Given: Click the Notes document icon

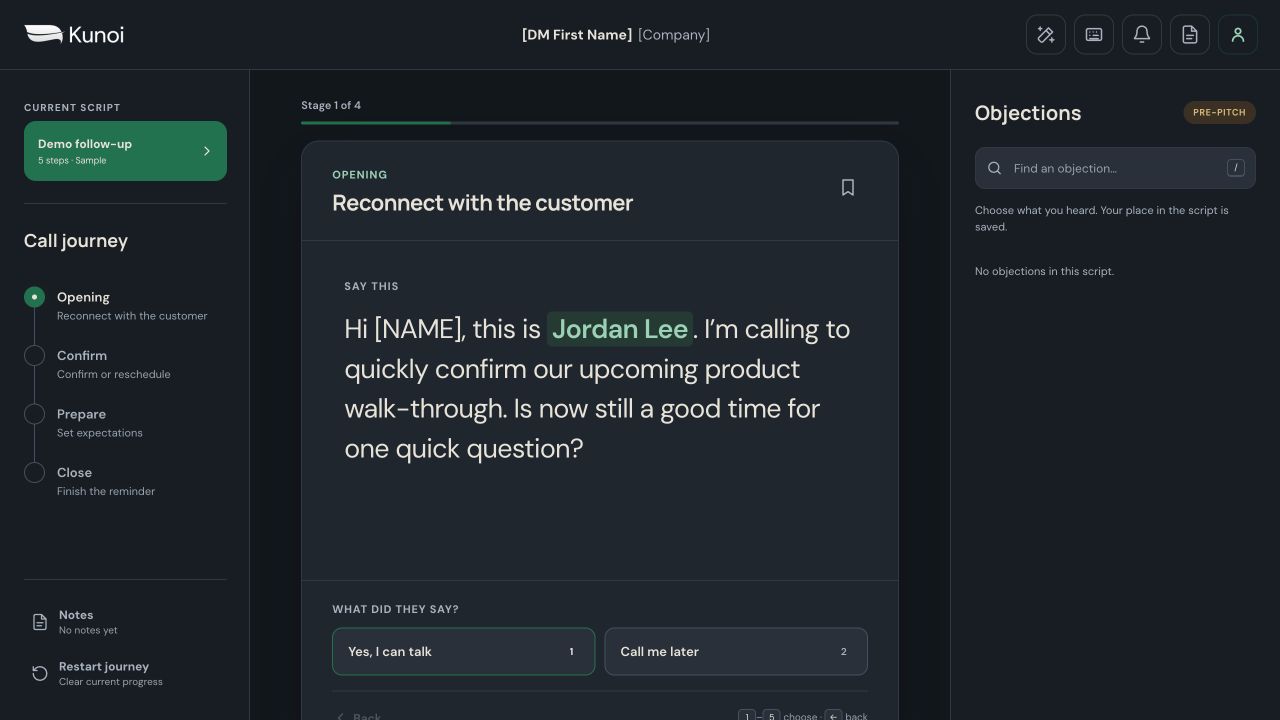Looking at the screenshot, I should click(40, 622).
